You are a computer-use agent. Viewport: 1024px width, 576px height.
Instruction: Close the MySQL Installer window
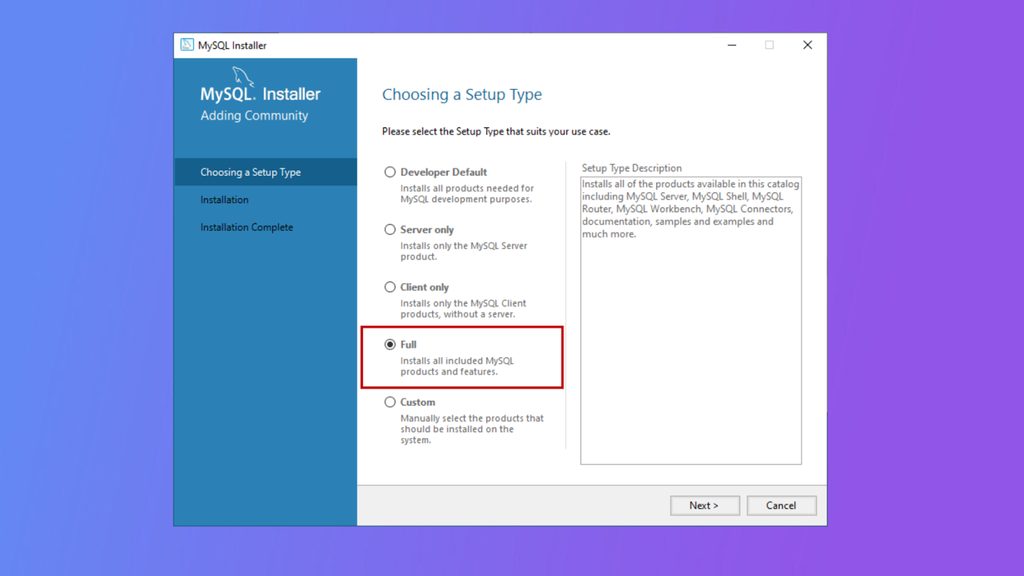click(808, 45)
